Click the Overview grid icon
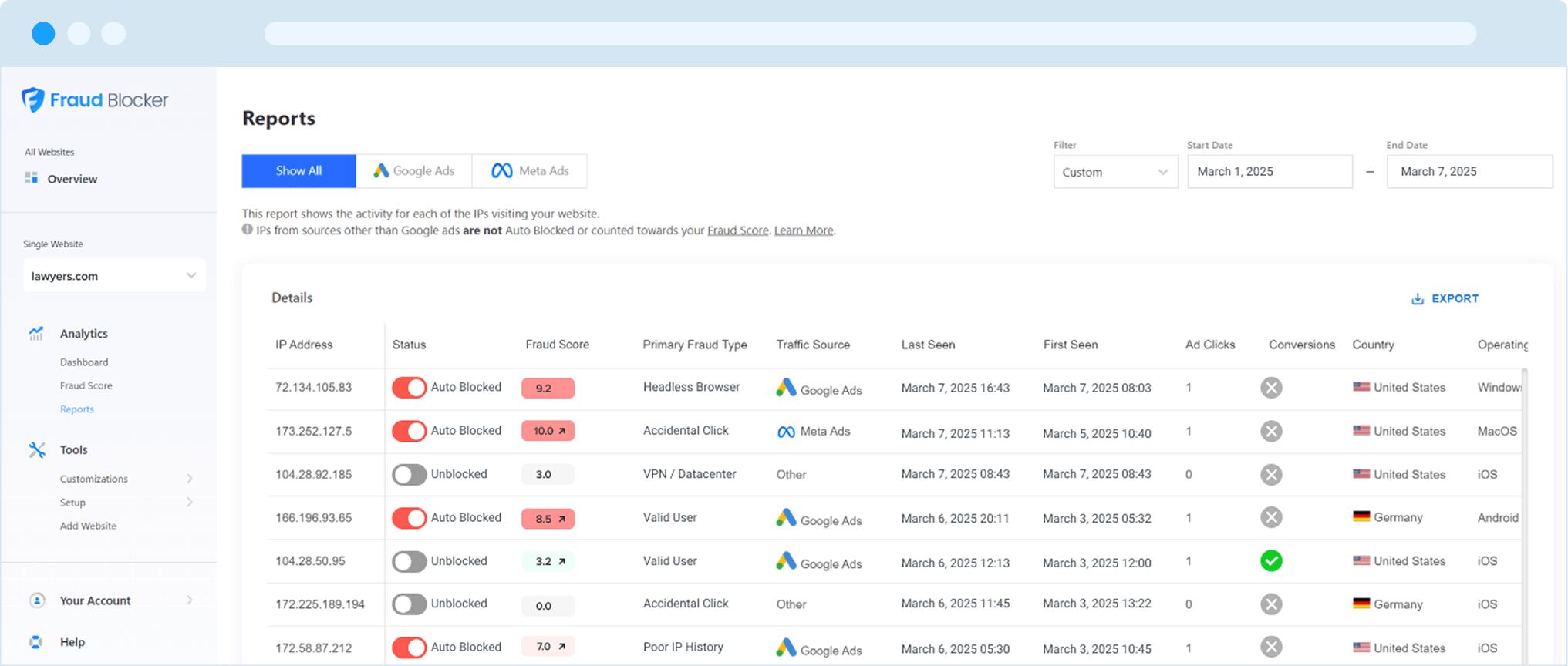 32,178
